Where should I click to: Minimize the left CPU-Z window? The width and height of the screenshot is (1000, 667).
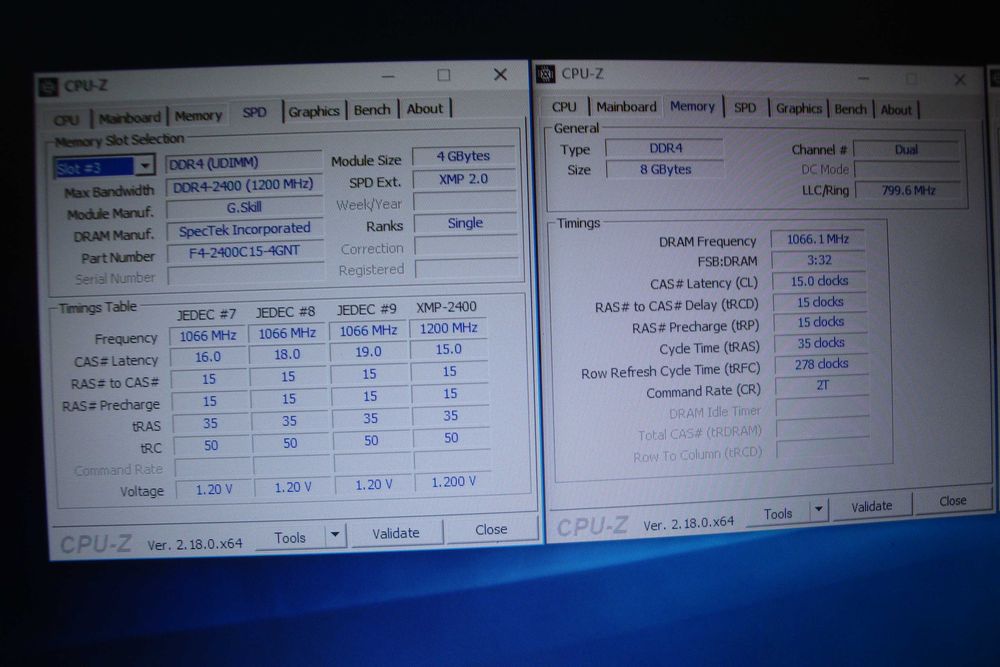[388, 77]
